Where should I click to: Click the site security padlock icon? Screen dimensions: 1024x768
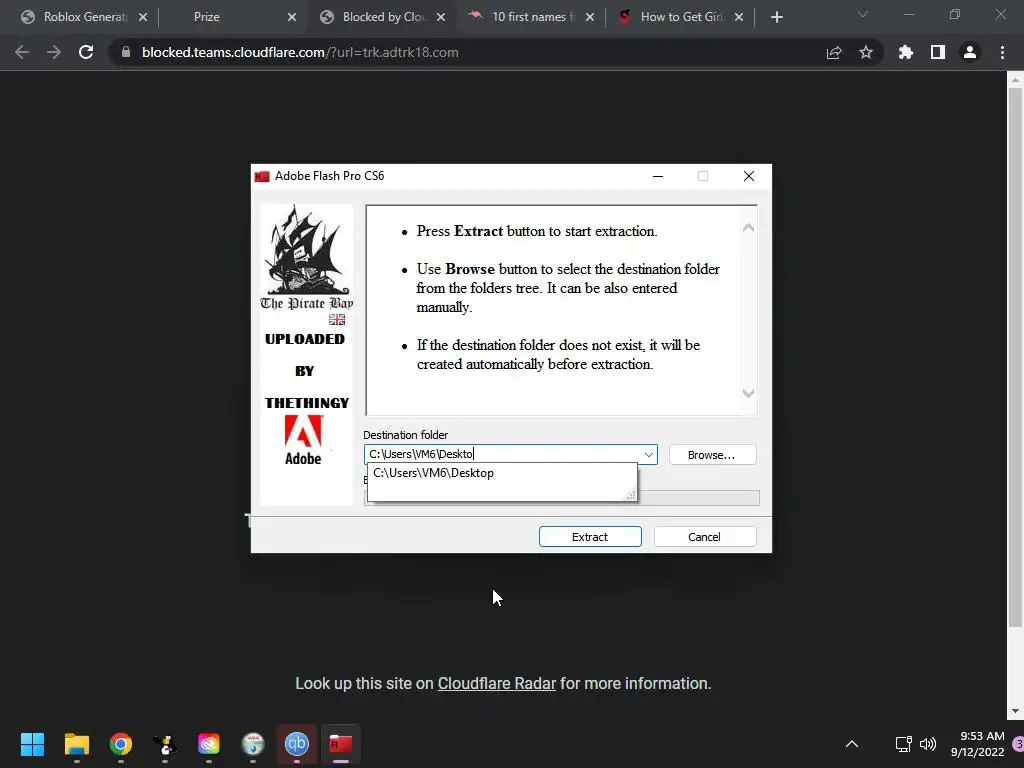tap(126, 52)
